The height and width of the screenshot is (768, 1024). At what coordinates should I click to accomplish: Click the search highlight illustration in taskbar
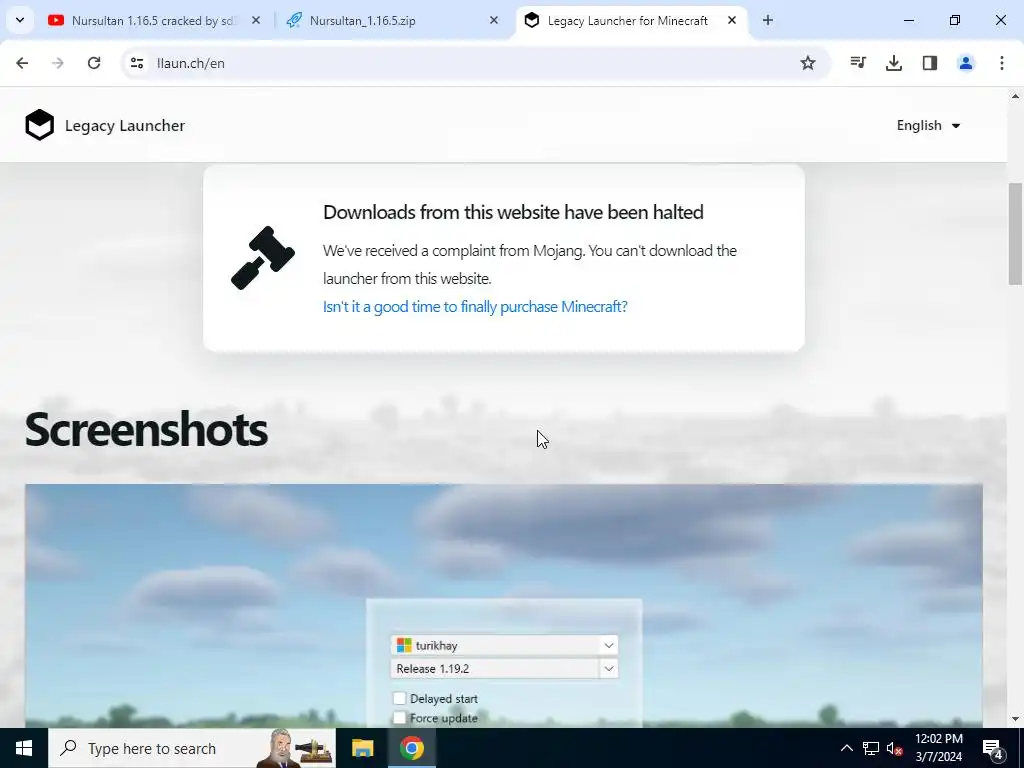point(294,748)
